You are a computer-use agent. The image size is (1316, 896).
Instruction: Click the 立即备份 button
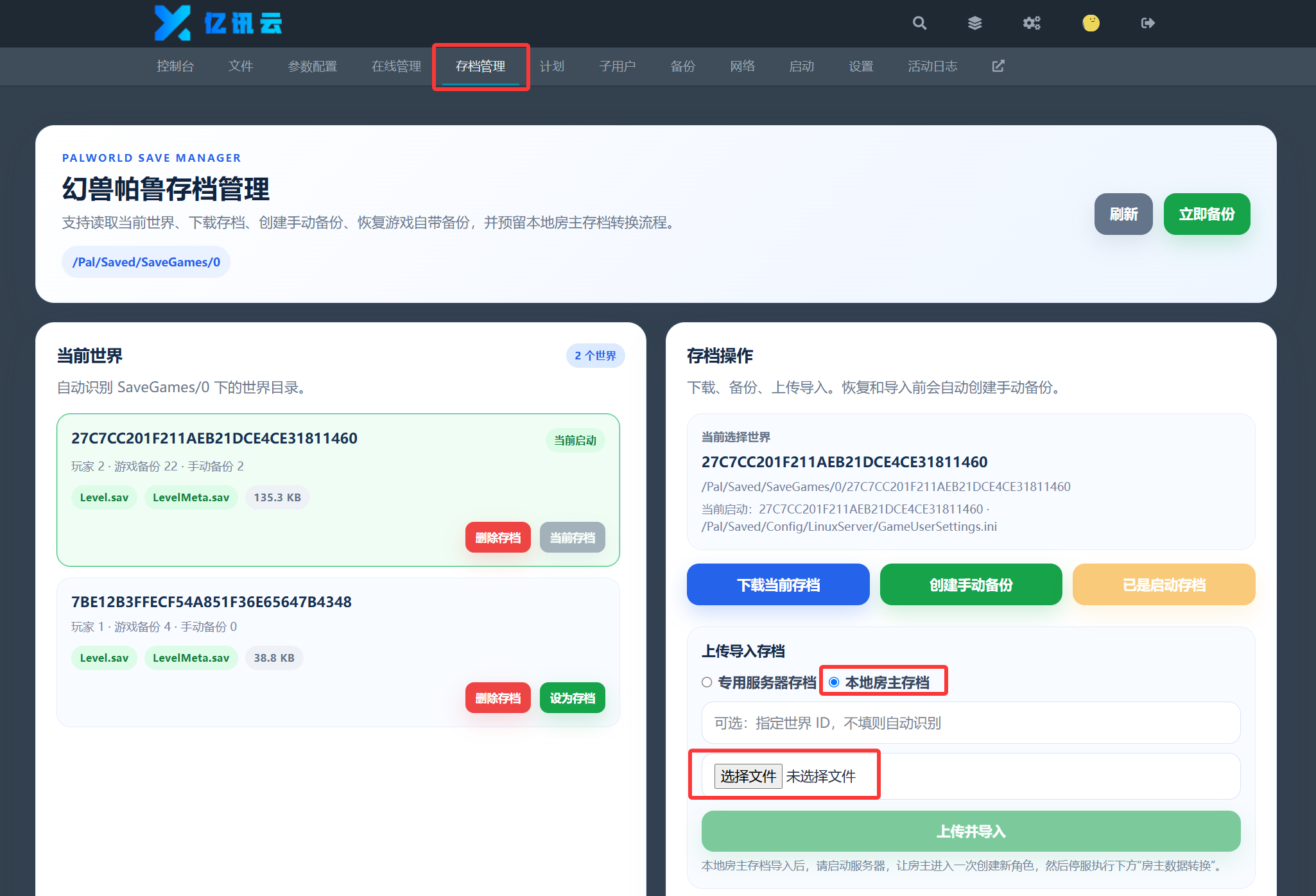1207,214
